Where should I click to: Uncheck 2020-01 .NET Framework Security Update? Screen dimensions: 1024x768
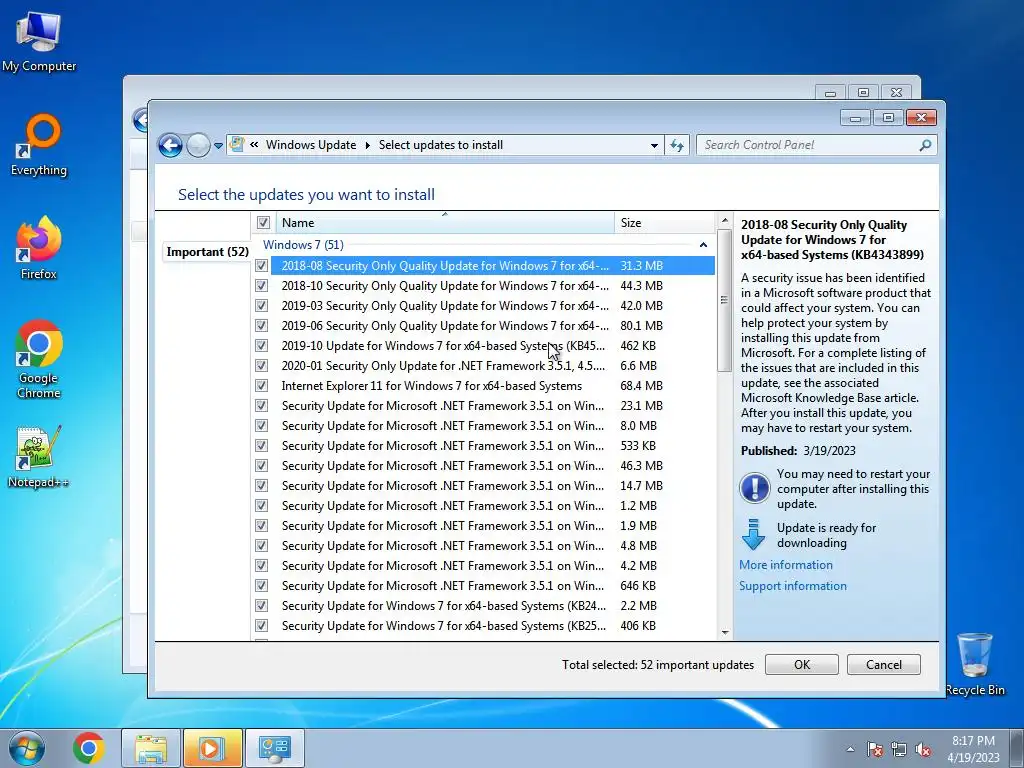coord(261,366)
